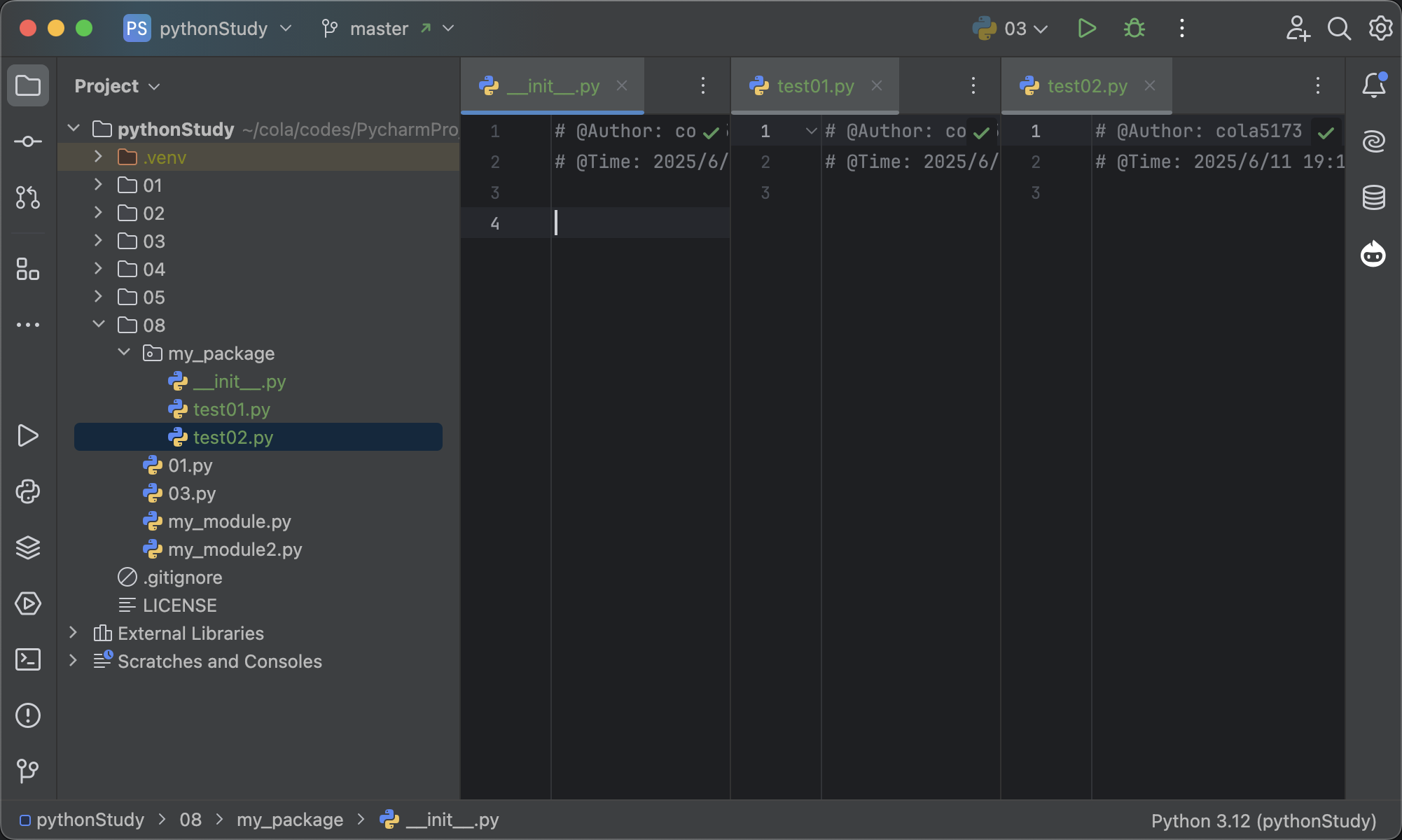Image resolution: width=1402 pixels, height=840 pixels.
Task: Open tab options menu for __init__.py pane
Action: click(x=703, y=85)
